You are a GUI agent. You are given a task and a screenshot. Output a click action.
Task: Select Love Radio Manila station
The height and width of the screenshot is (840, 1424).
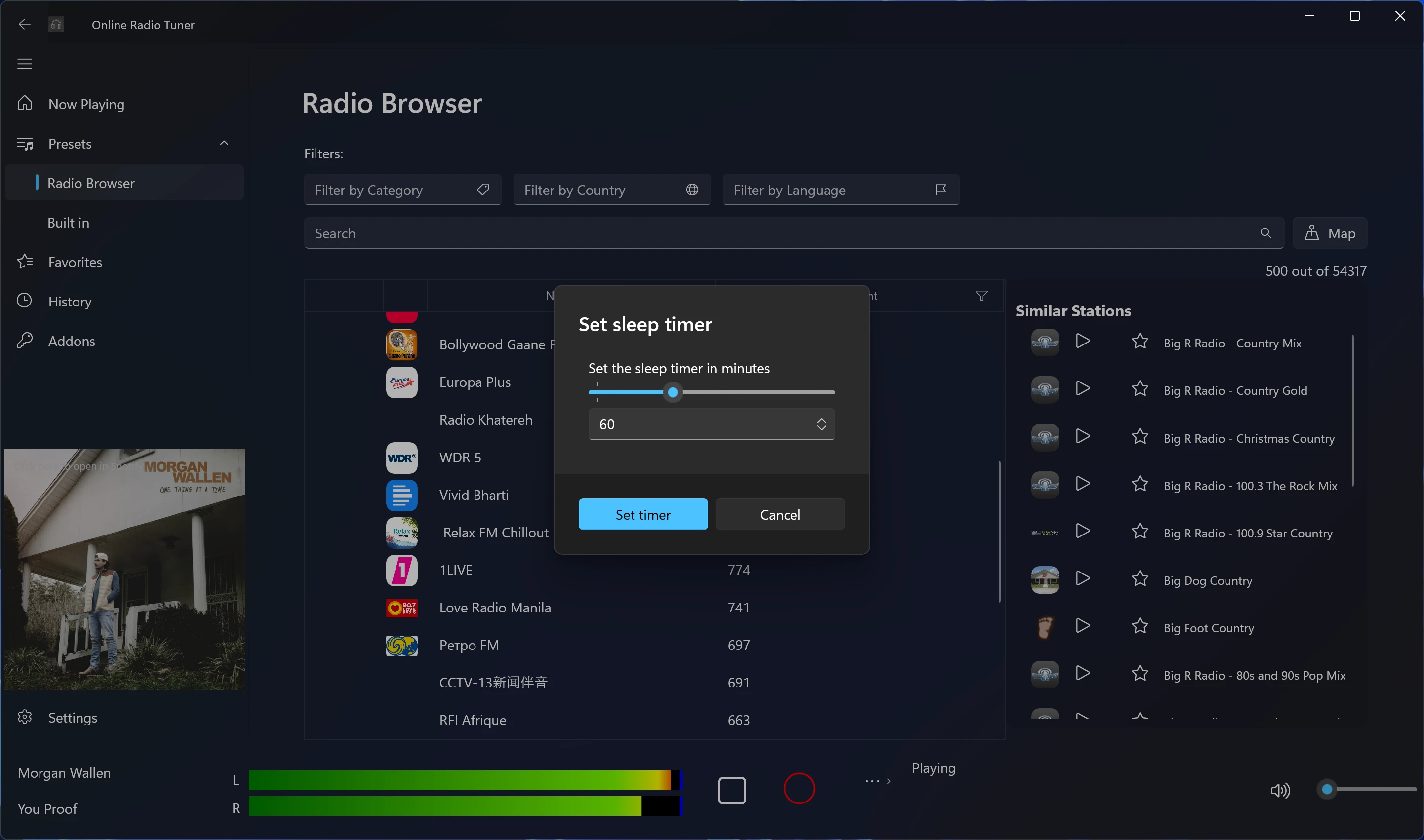654,608
